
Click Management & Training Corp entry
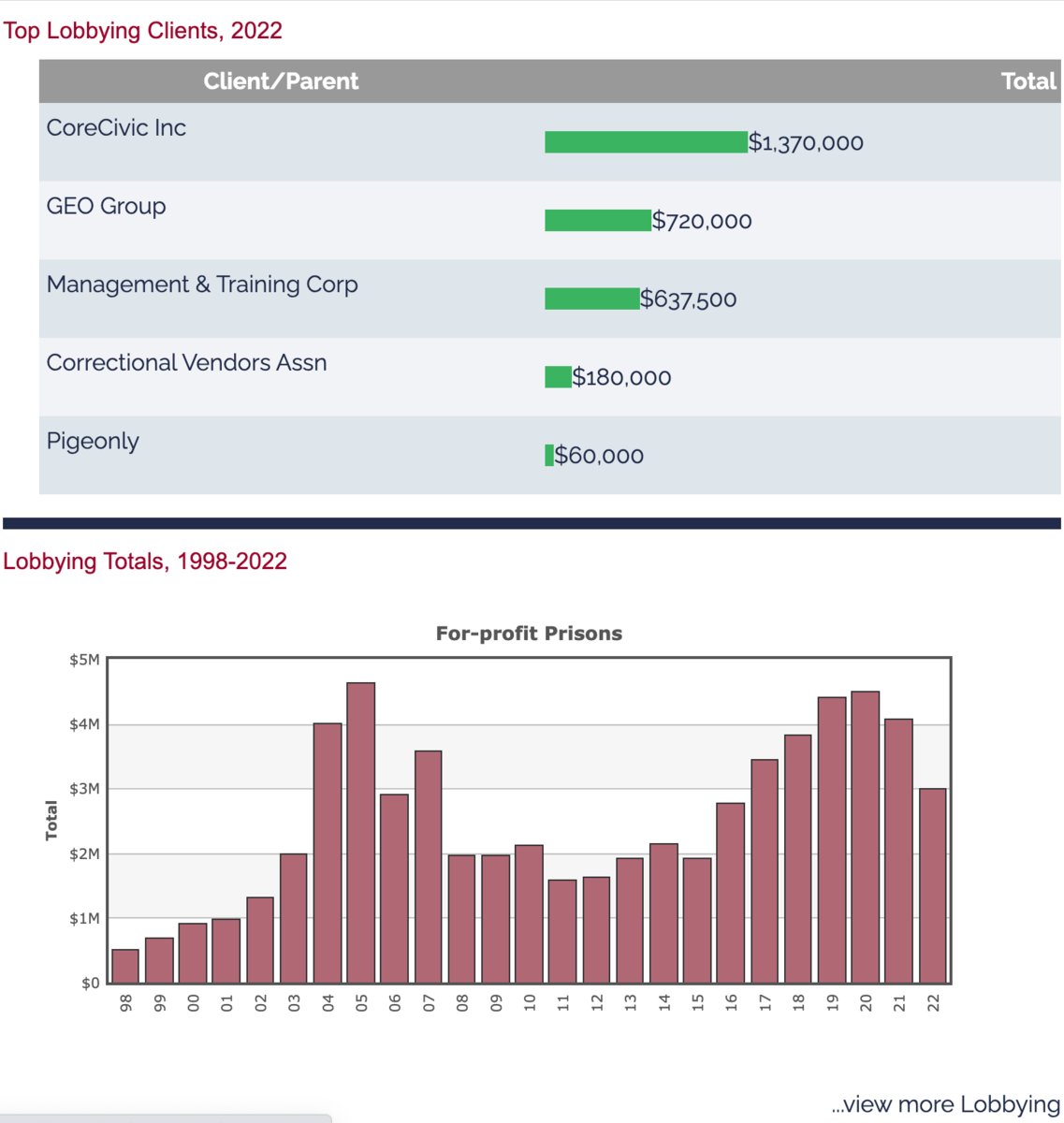click(202, 285)
